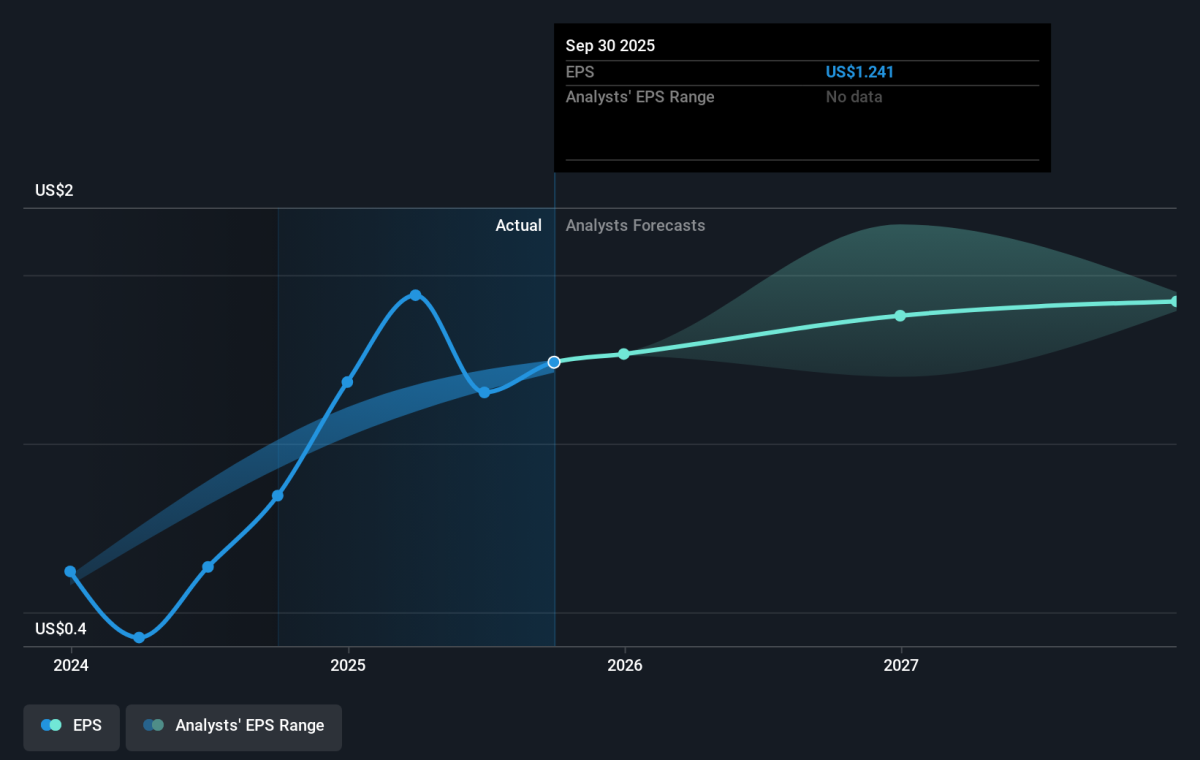Image resolution: width=1200 pixels, height=760 pixels.
Task: Click the two-dot icon beside EPS legend text
Action: 52,726
